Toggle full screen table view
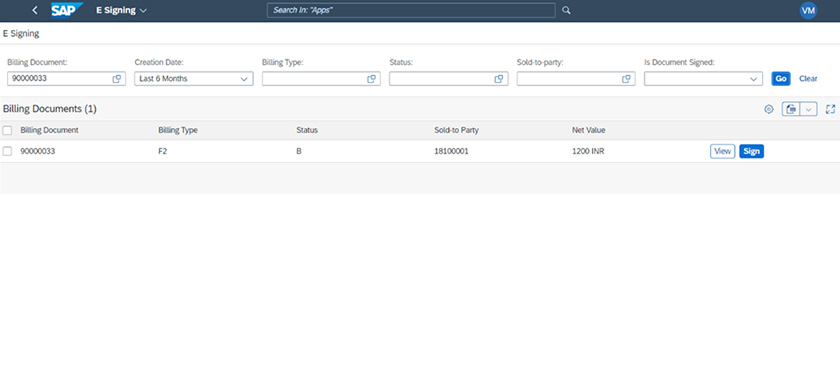 click(x=830, y=109)
